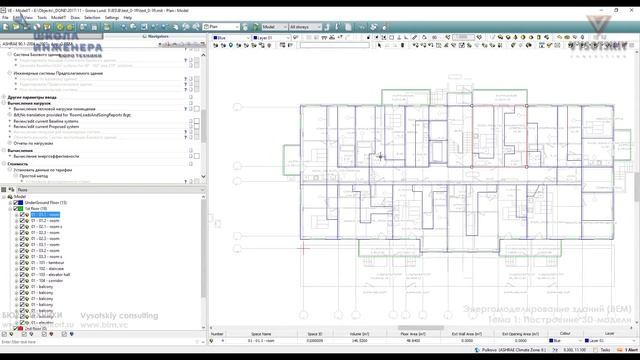The width and height of the screenshot is (640, 360).
Task: Open the All storeys dropdown
Action: [305, 27]
